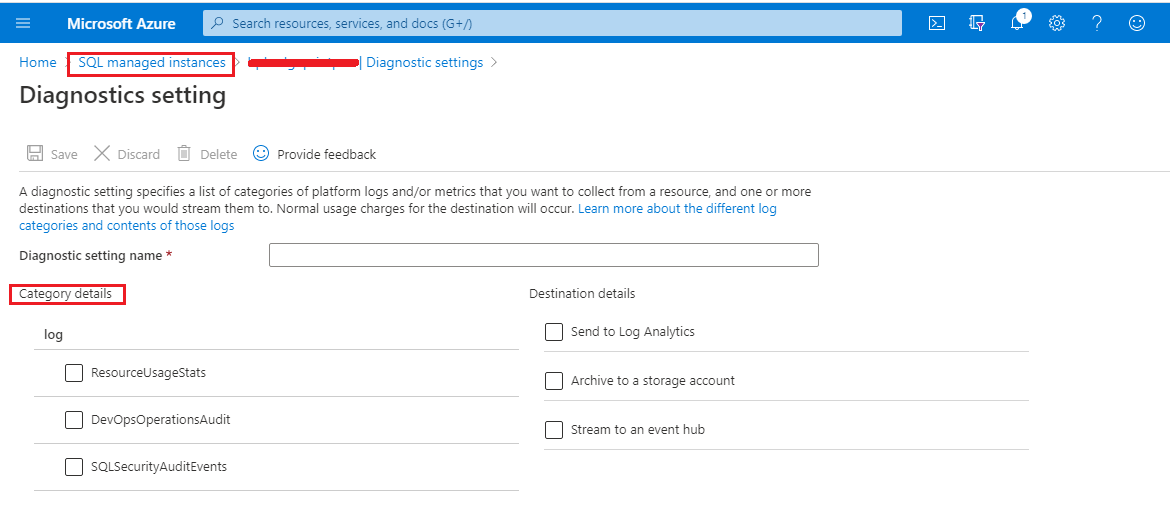Open SQL managed instances breadcrumb link

pyautogui.click(x=152, y=62)
